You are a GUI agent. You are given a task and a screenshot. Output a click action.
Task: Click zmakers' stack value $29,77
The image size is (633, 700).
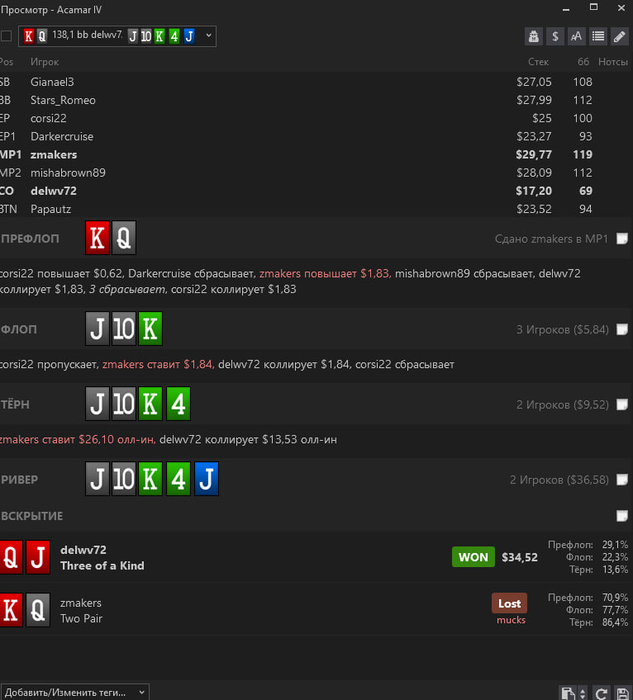(x=534, y=154)
